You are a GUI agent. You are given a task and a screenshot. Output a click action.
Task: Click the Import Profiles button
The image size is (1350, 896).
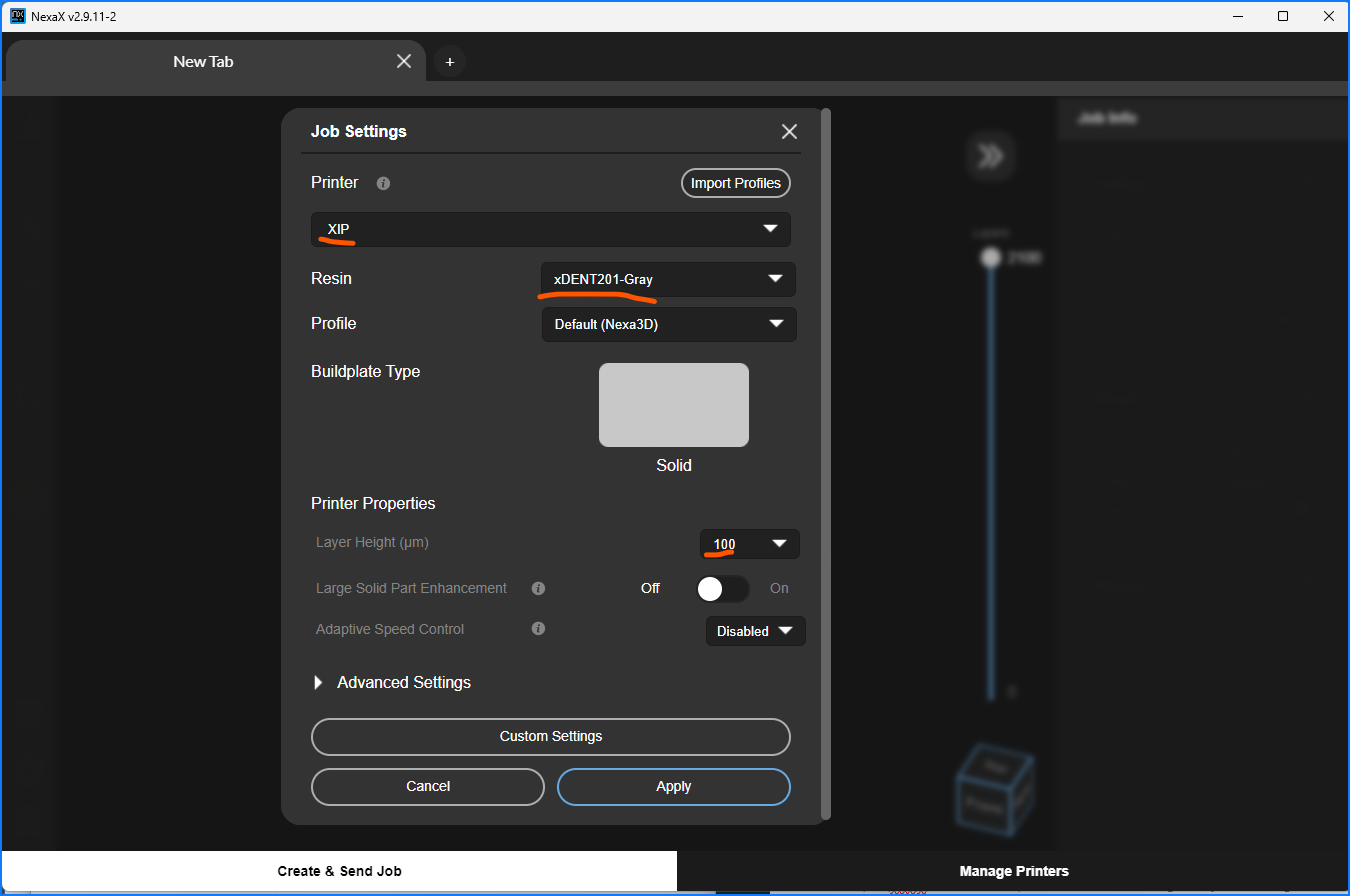(736, 183)
